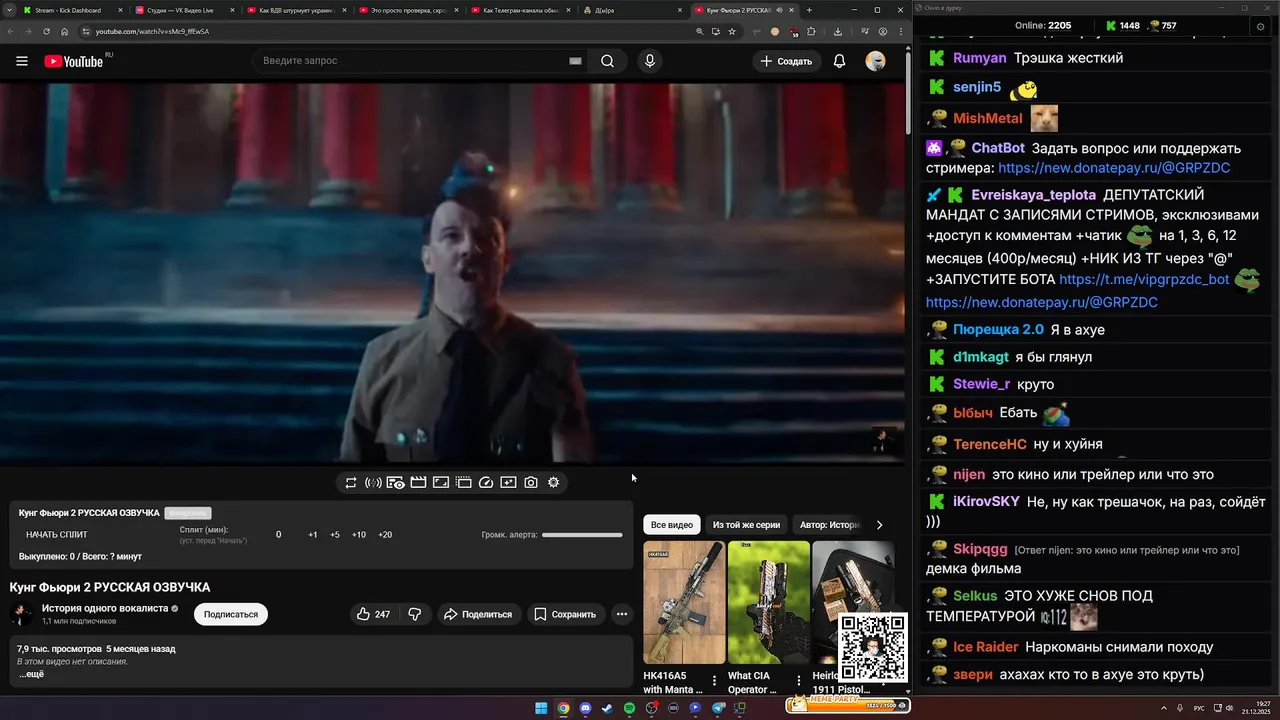
Task: Add +5 minutes to split
Action: tap(335, 535)
